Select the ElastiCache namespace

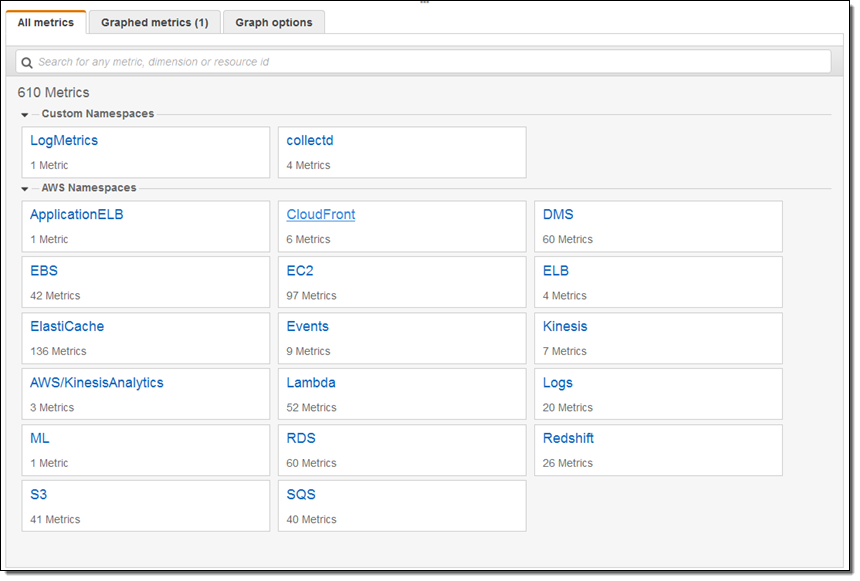[67, 327]
